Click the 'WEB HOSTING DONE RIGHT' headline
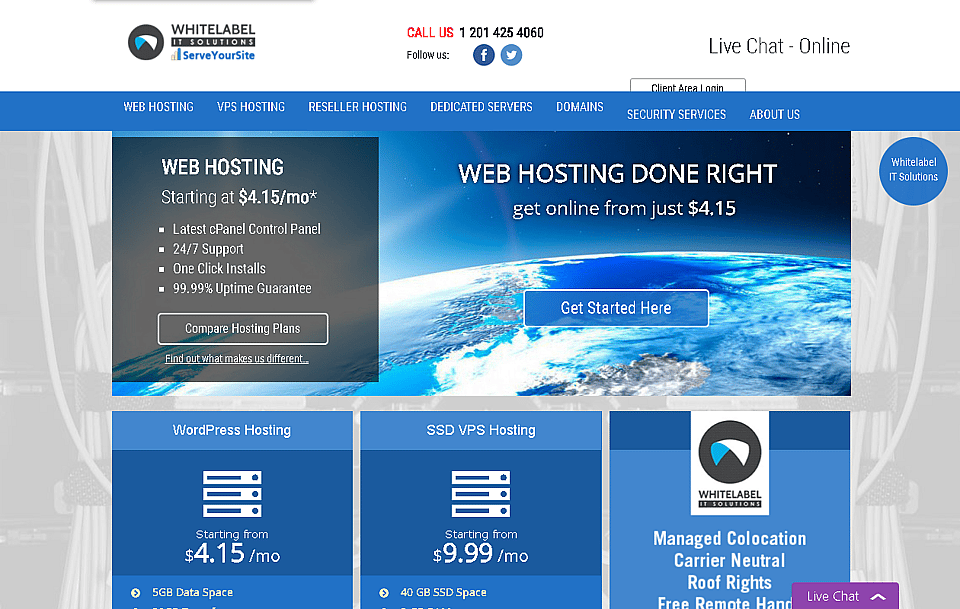The height and width of the screenshot is (609, 960). pos(618,174)
